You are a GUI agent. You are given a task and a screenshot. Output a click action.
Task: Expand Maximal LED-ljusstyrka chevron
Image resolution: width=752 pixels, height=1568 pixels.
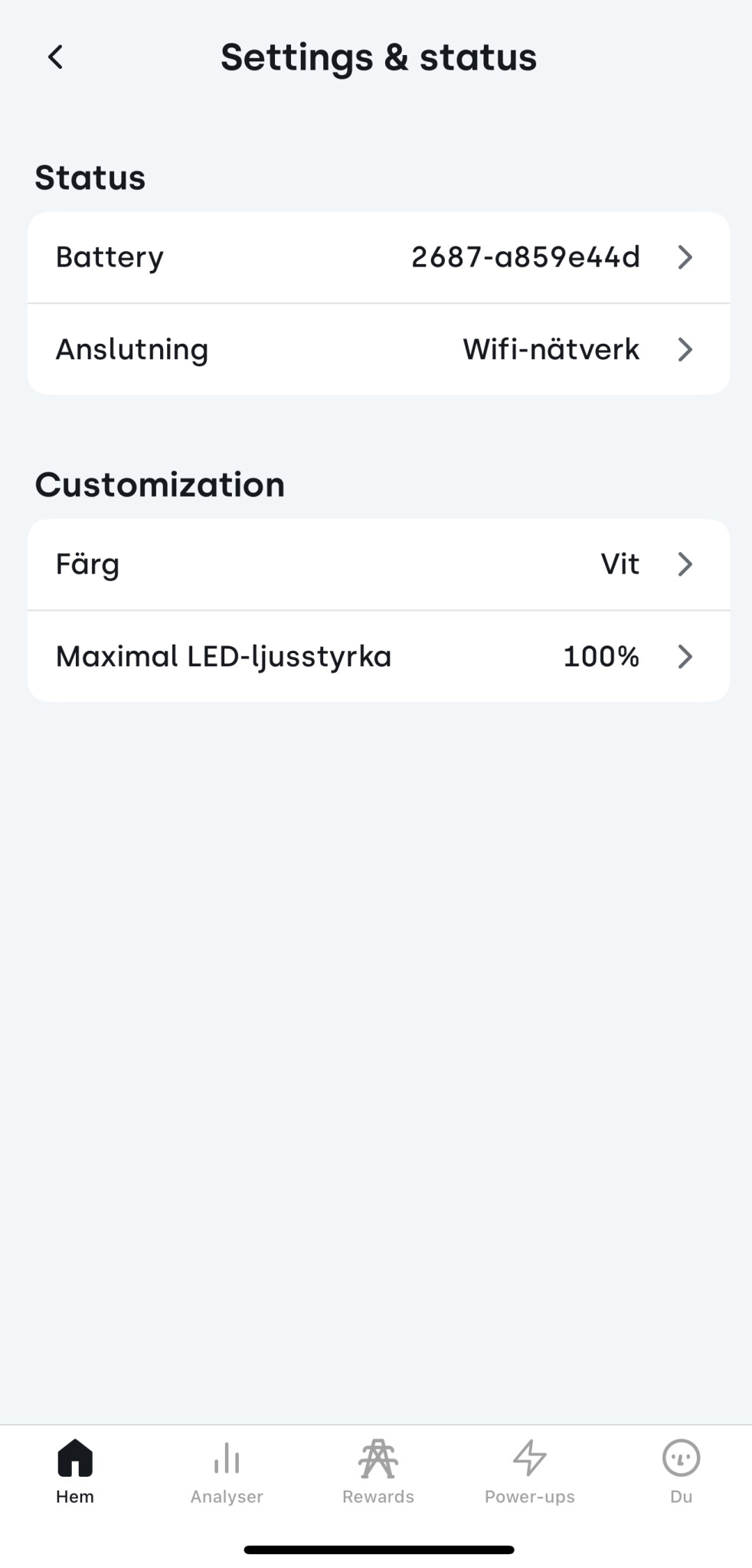tap(685, 656)
